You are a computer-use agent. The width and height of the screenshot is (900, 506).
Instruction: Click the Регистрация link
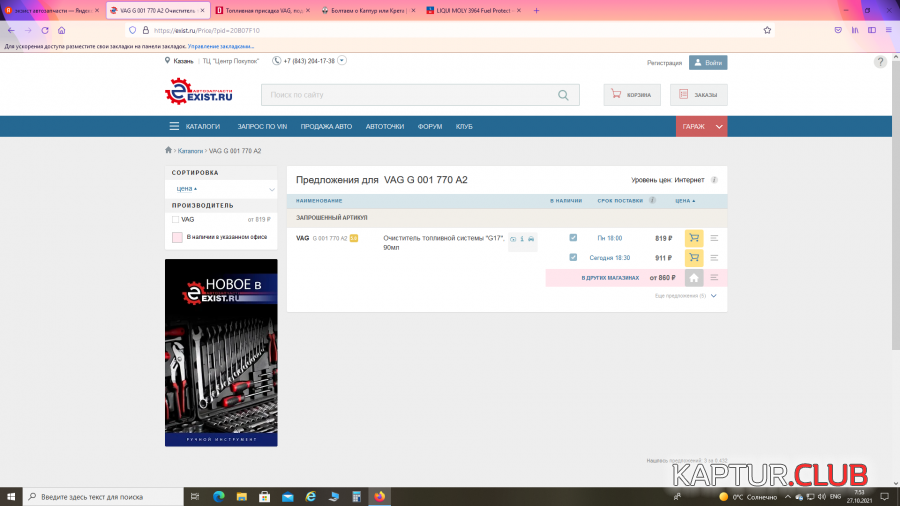tap(664, 63)
